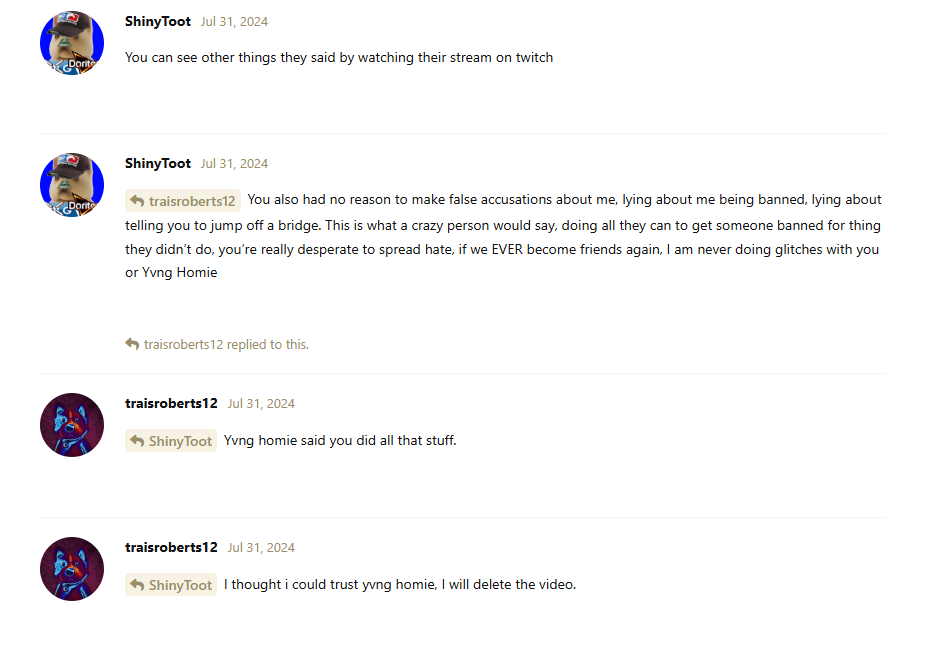Open the ShinyToot username above the false accusations comment
This screenshot has width=929, height=658.
pos(158,163)
